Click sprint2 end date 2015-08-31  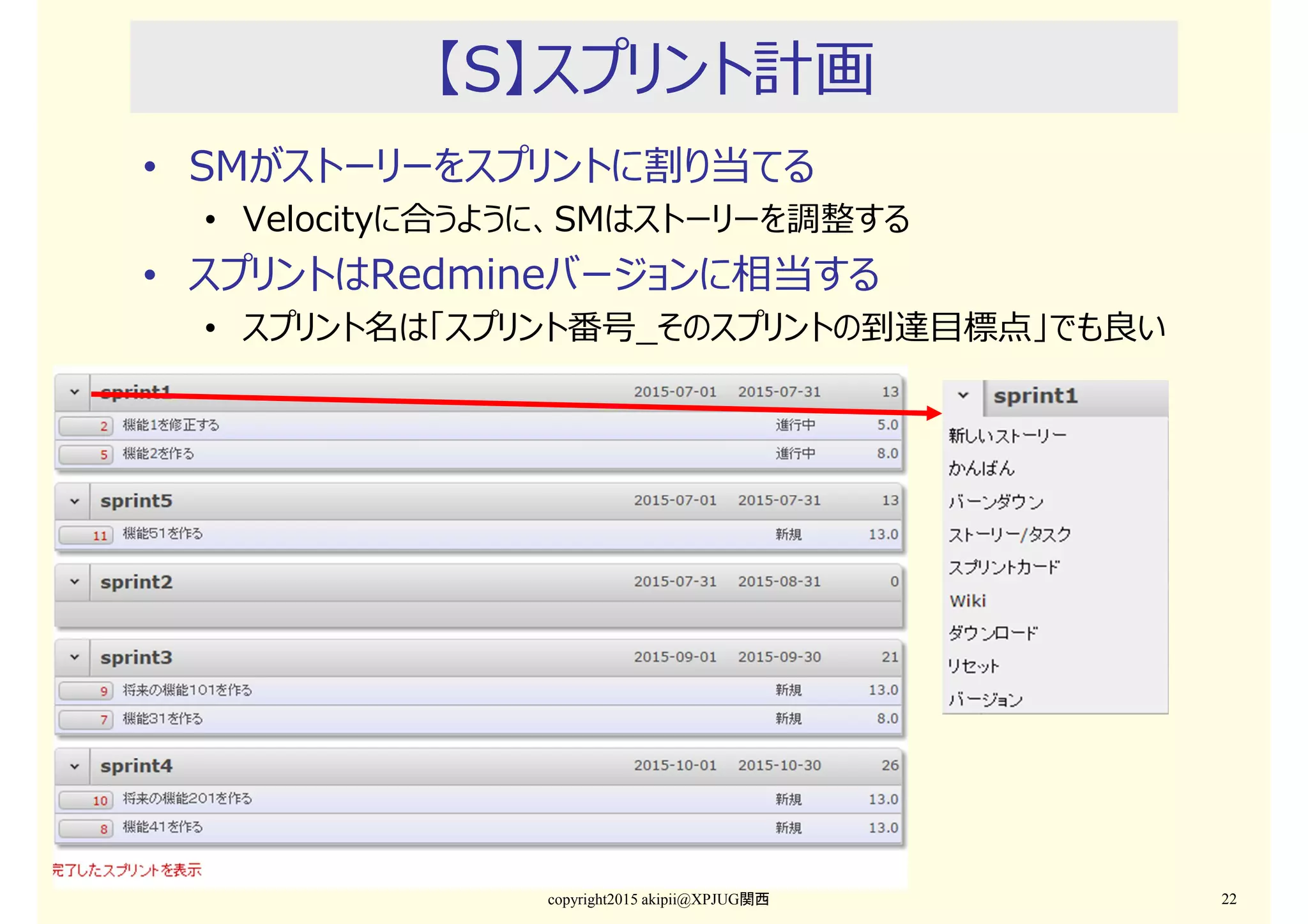(779, 582)
